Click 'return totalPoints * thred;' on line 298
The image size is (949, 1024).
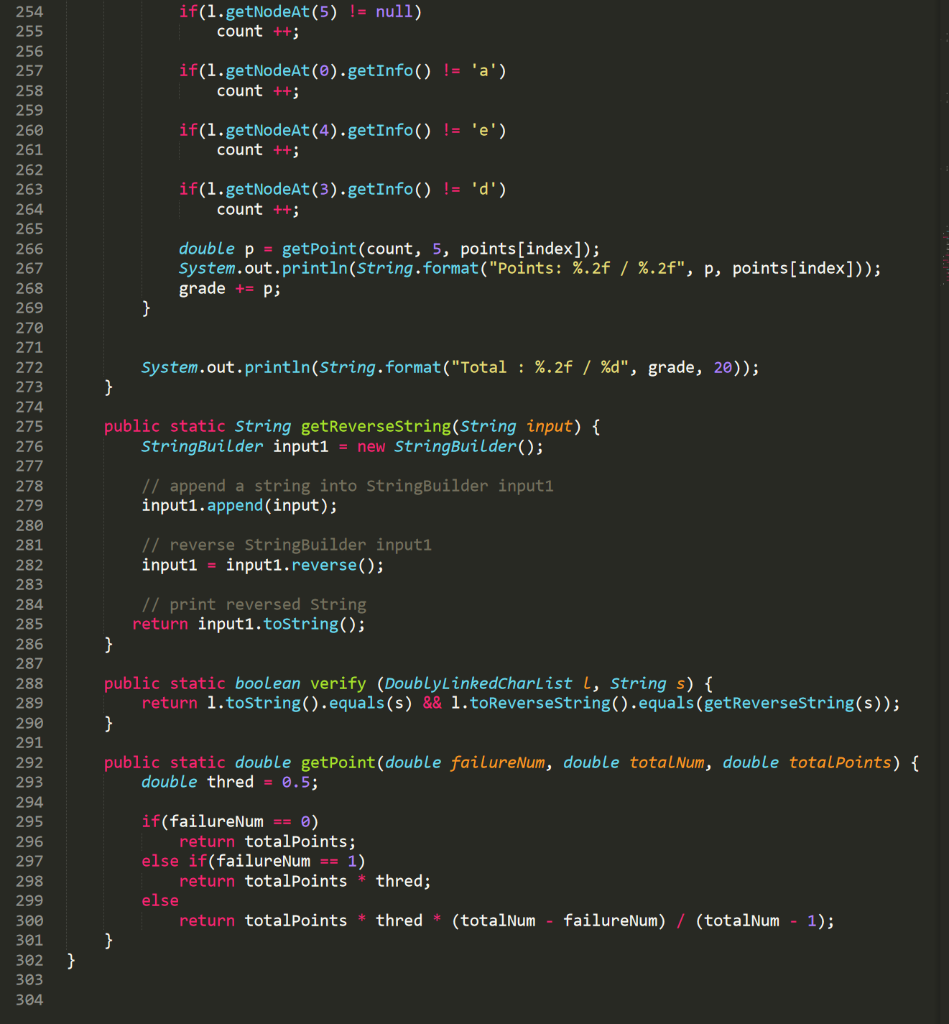point(305,882)
